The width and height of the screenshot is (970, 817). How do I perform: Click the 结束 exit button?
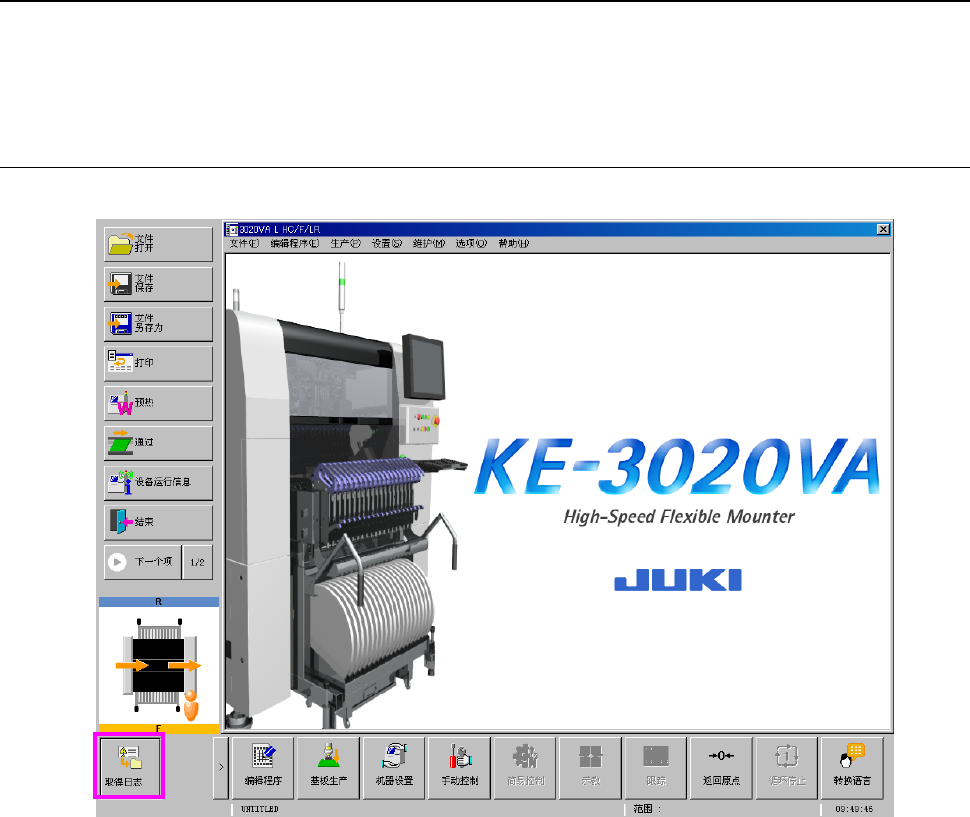158,523
